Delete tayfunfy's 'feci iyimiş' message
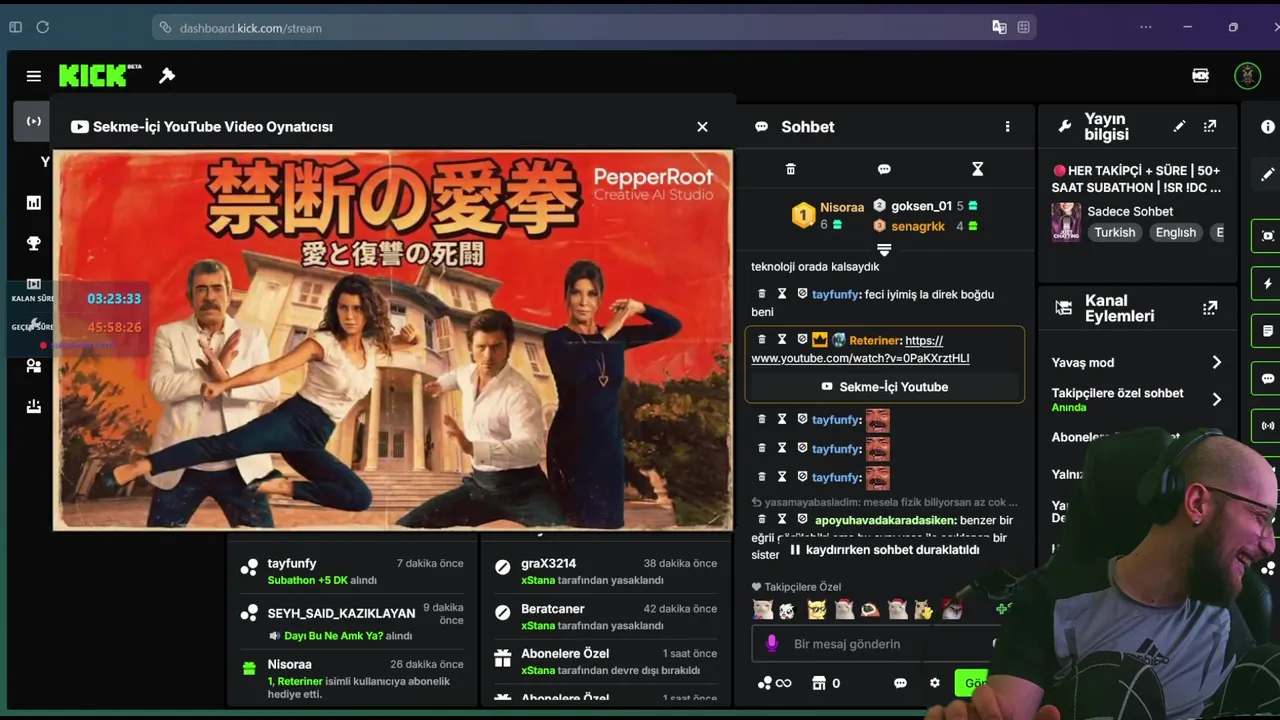Image resolution: width=1280 pixels, height=720 pixels. 761,294
